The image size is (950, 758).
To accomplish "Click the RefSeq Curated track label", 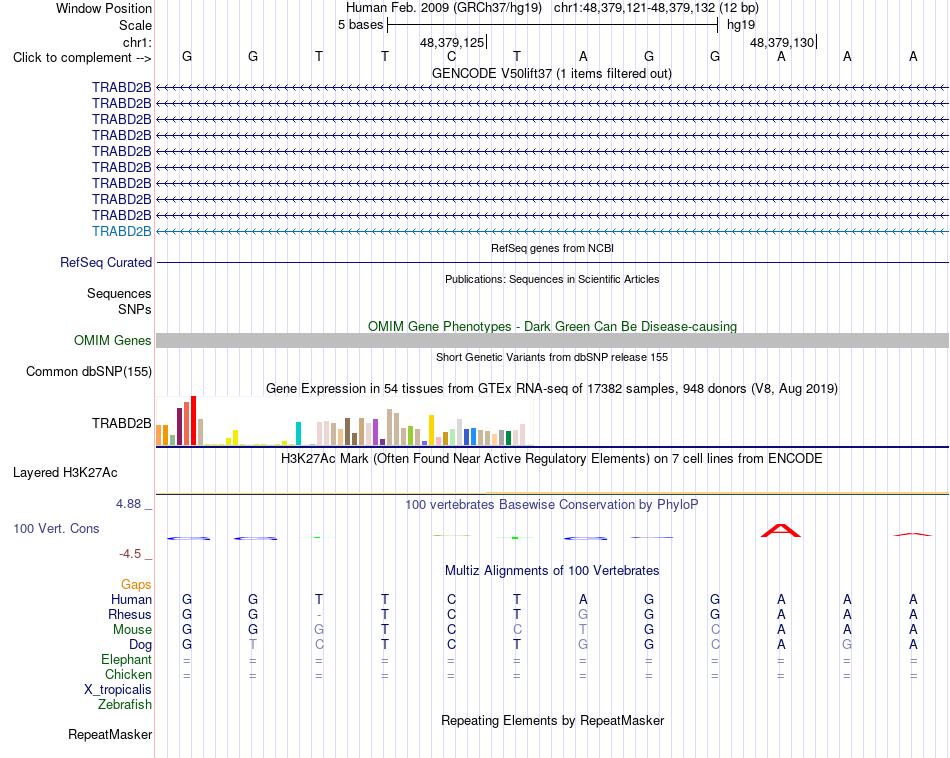I will (x=106, y=262).
